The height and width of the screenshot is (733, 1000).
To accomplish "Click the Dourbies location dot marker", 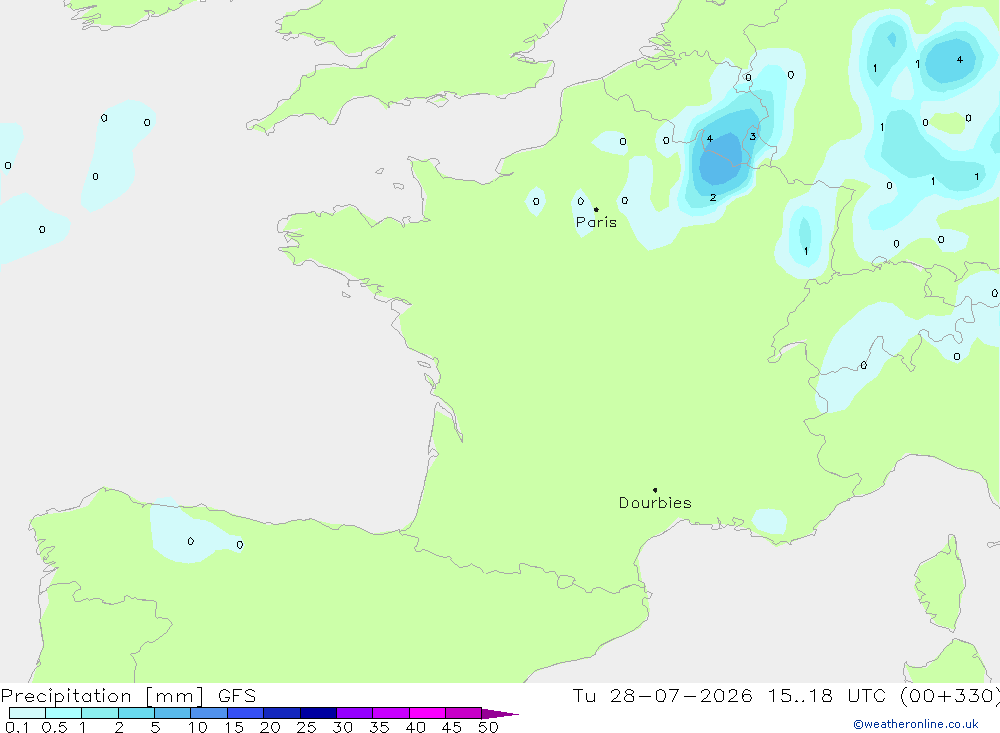I will (x=655, y=490).
